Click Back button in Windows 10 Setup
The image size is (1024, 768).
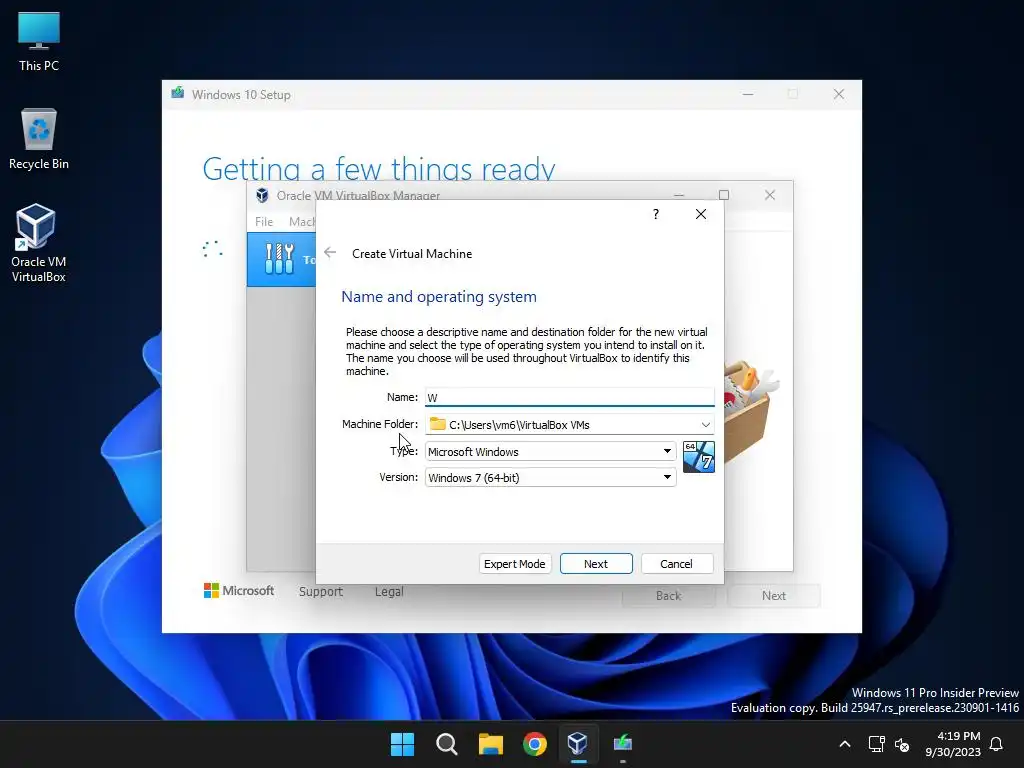[668, 596]
